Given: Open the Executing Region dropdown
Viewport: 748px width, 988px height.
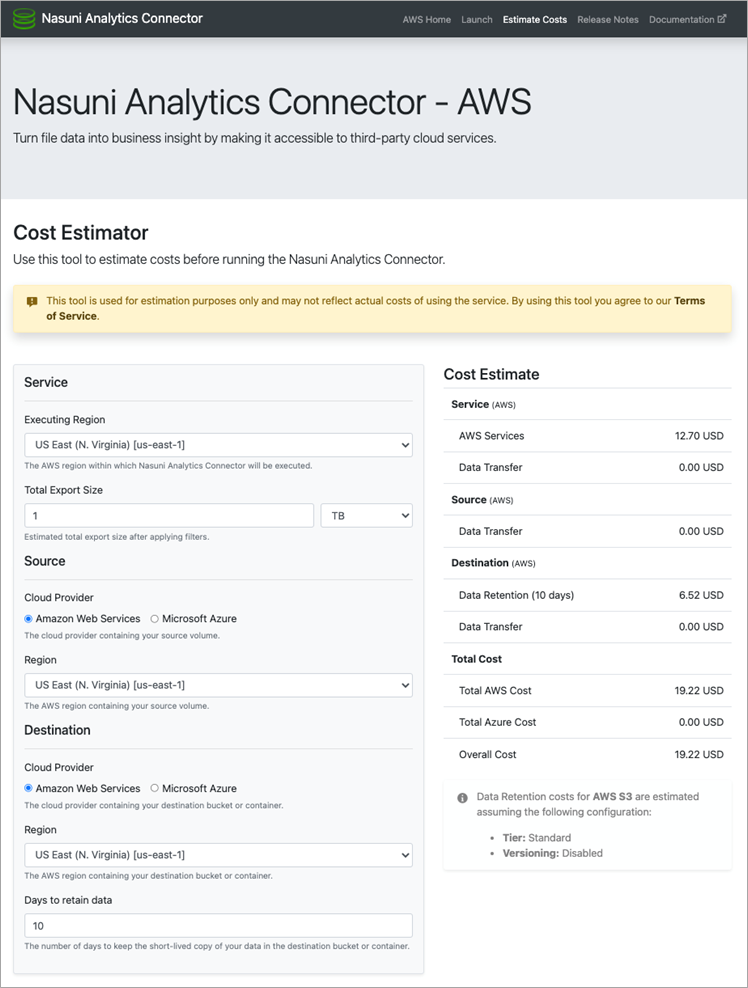Looking at the screenshot, I should pos(218,445).
